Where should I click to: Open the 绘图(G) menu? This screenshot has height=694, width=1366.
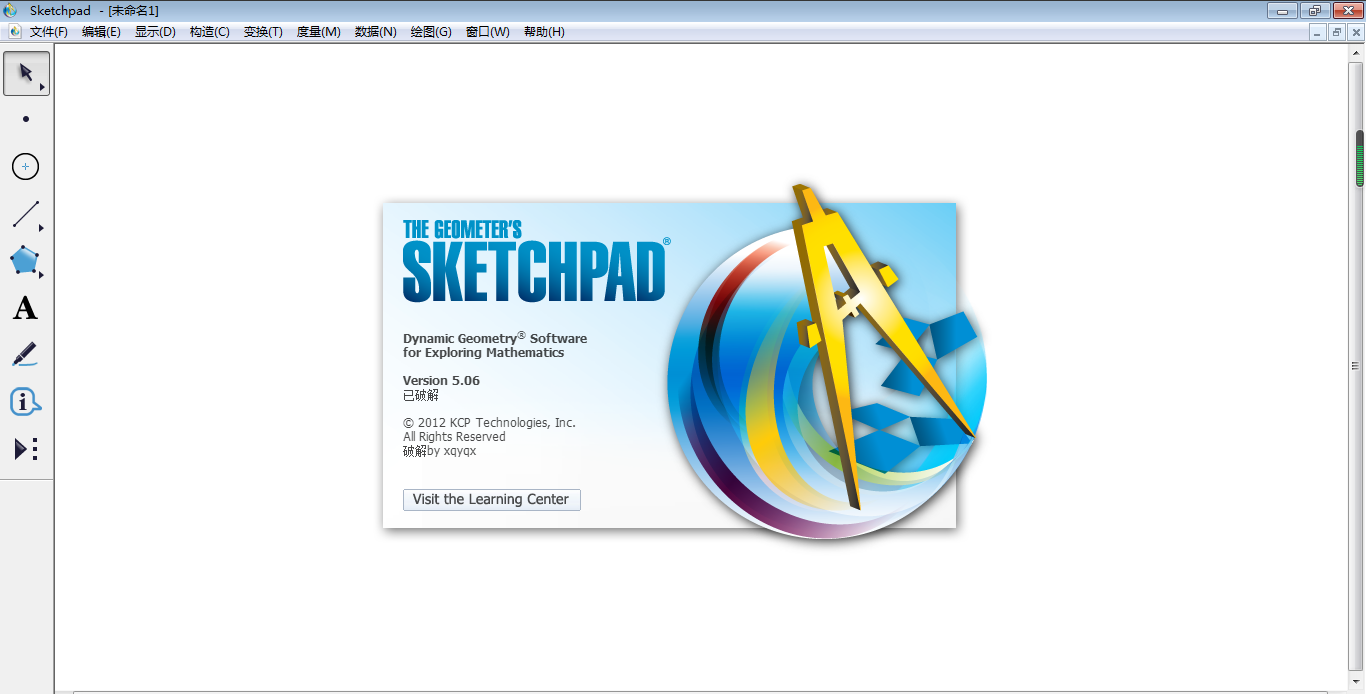(x=431, y=32)
